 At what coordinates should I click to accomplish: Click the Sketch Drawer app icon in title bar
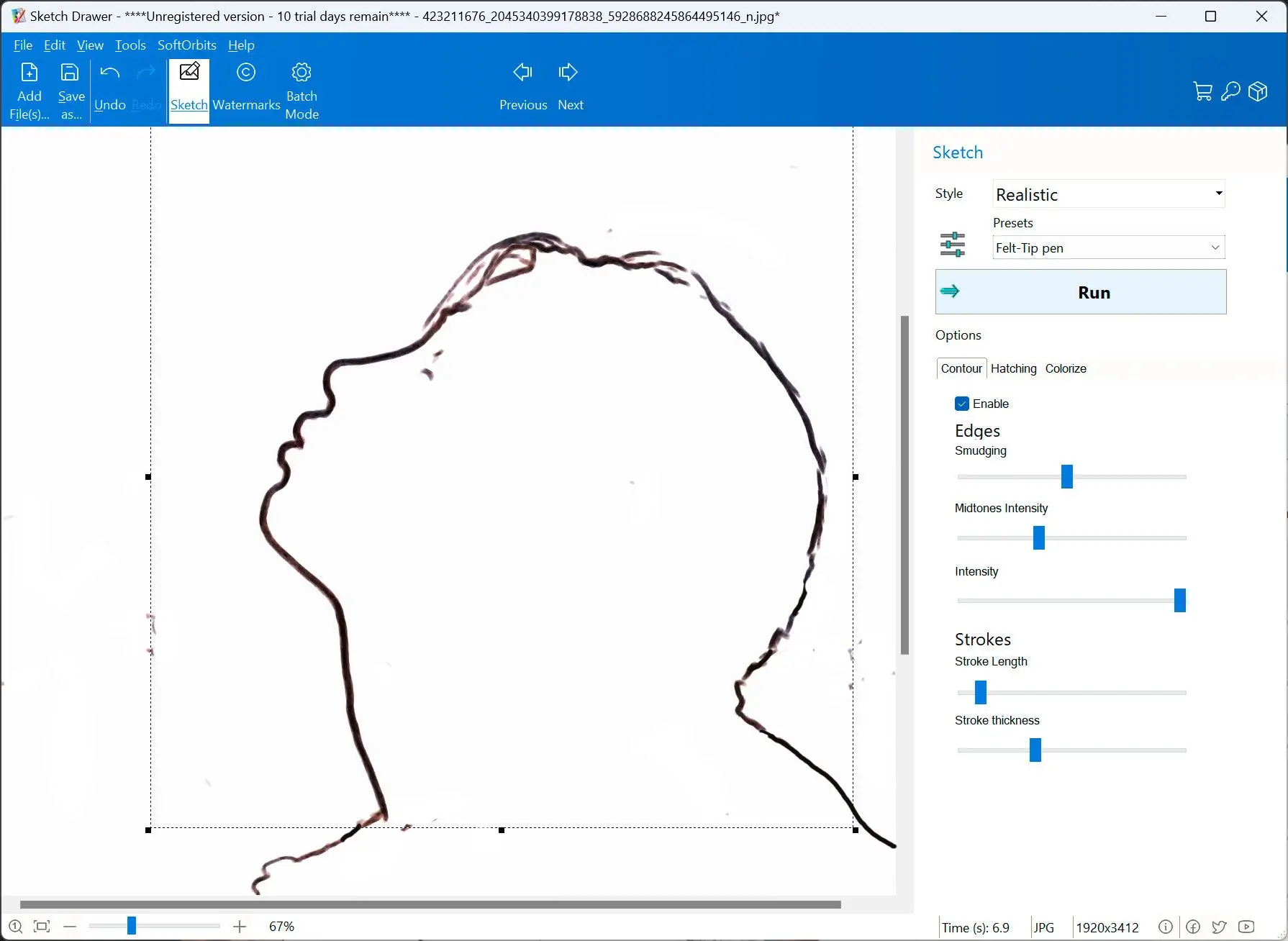pos(18,16)
